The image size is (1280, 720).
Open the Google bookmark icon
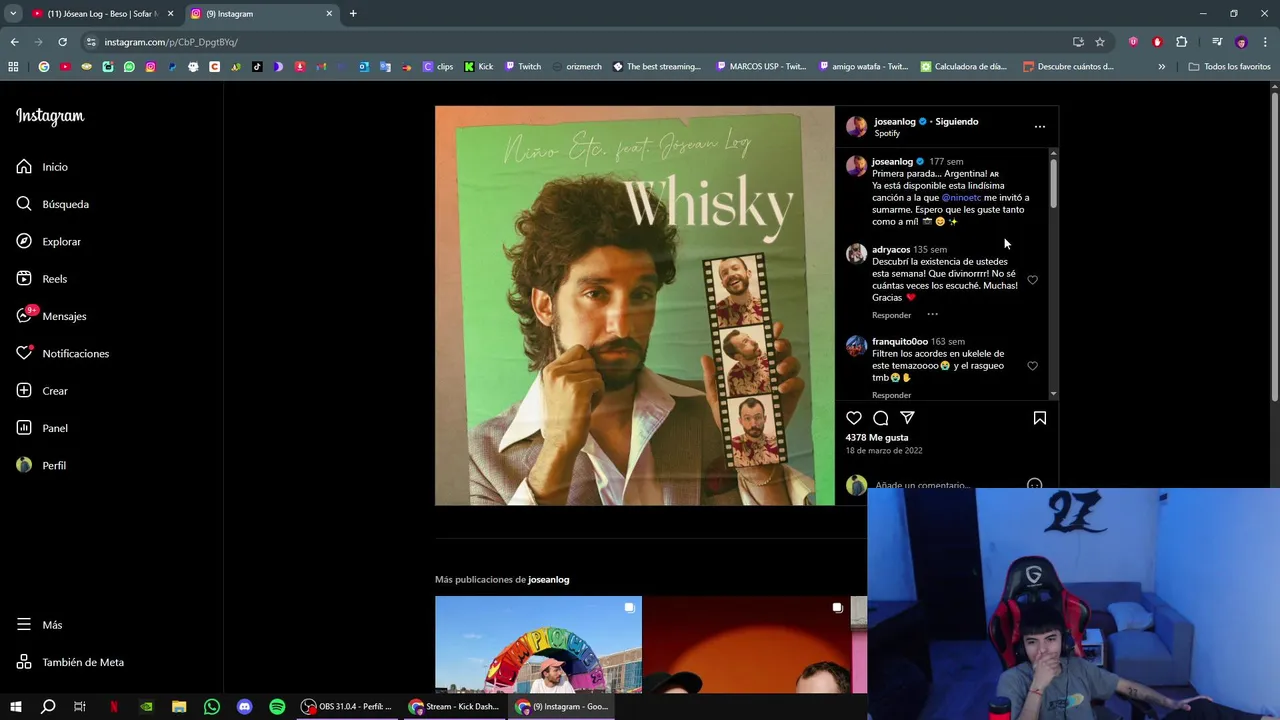pyautogui.click(x=44, y=67)
